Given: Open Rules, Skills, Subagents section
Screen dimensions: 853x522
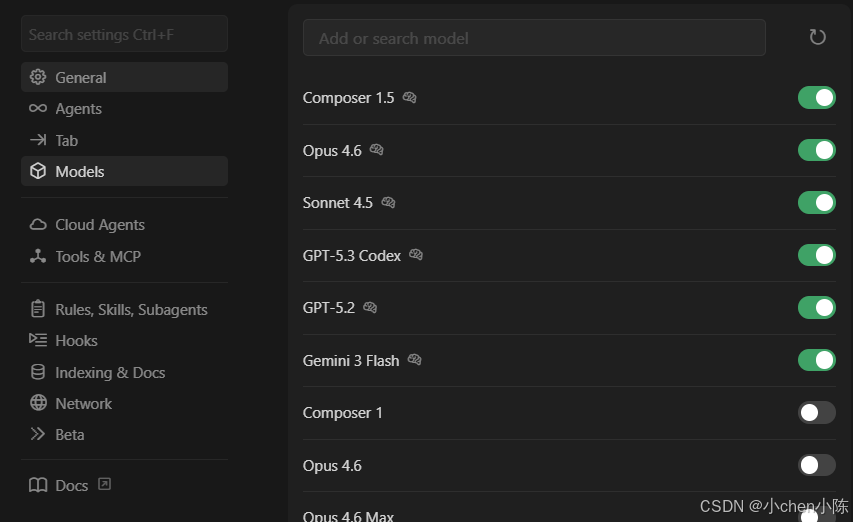Looking at the screenshot, I should (x=124, y=309).
